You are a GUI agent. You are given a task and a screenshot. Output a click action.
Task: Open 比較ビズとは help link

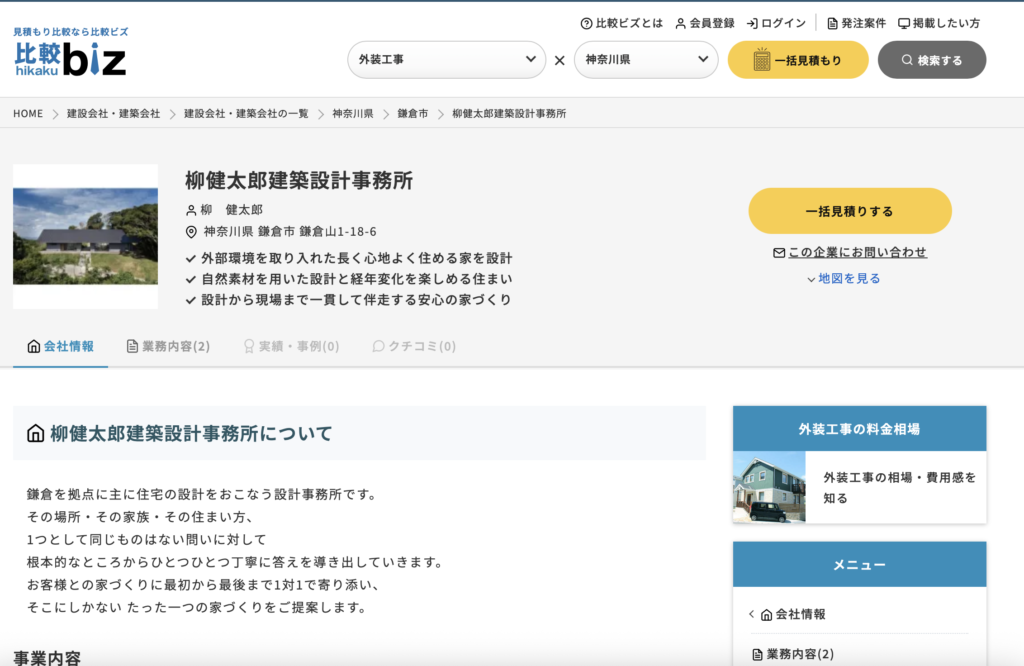621,23
